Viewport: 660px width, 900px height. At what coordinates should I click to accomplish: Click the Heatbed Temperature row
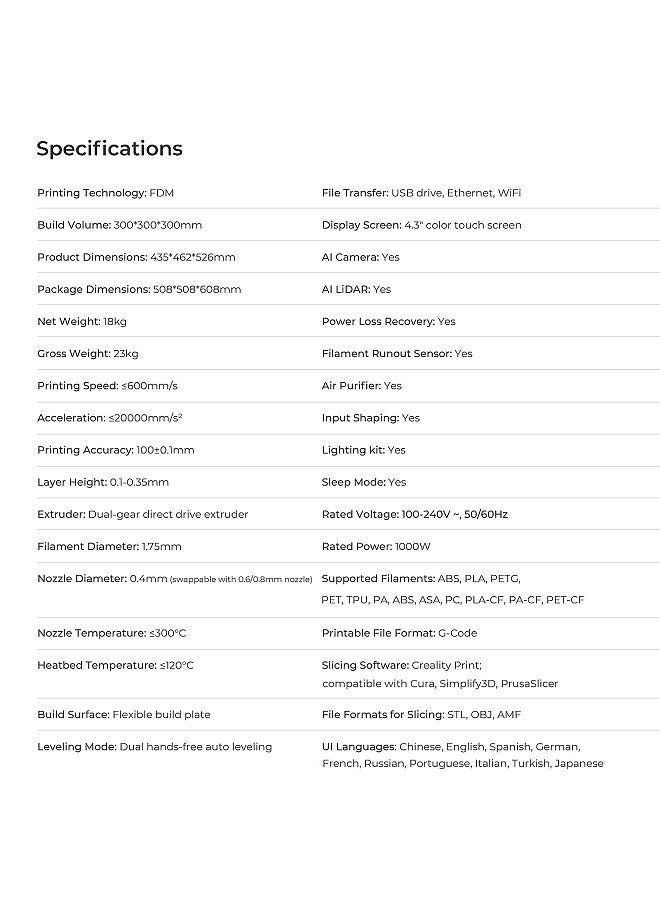pos(115,665)
